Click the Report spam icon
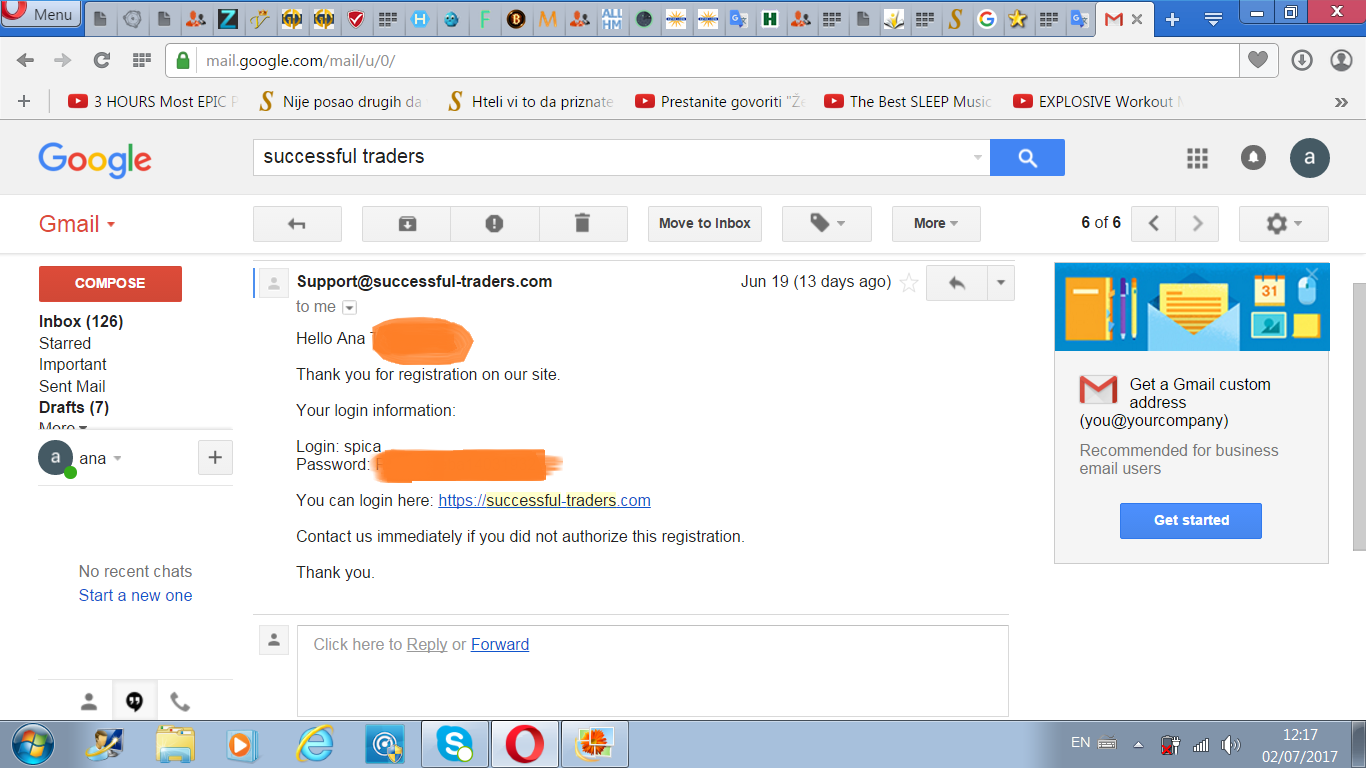Image resolution: width=1366 pixels, height=768 pixels. [494, 224]
